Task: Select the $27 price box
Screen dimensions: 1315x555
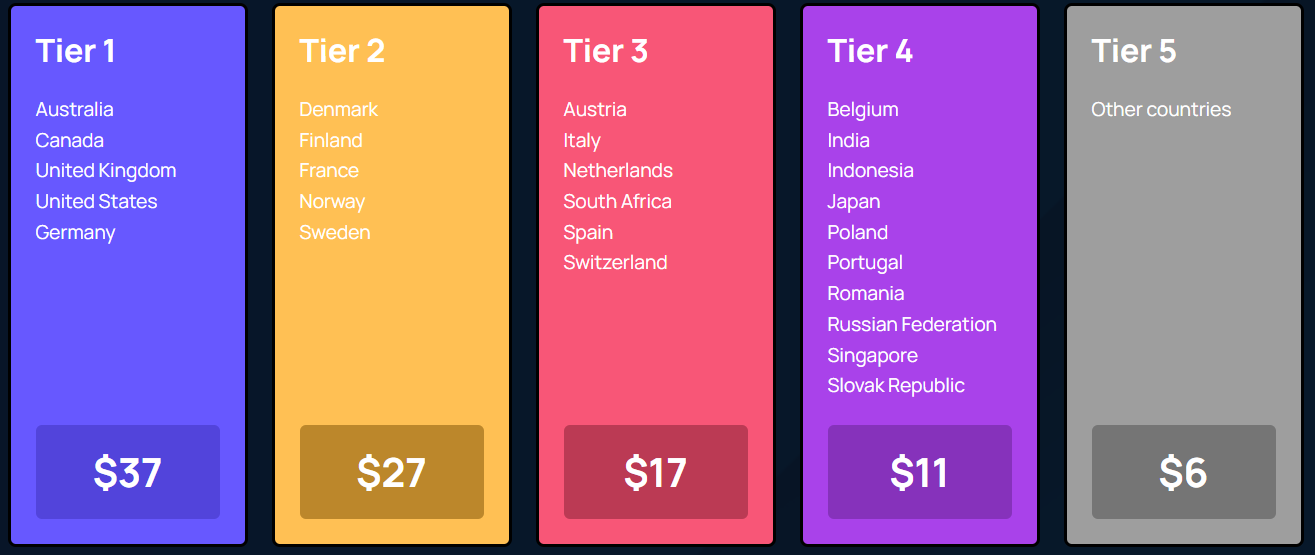Action: click(x=392, y=472)
